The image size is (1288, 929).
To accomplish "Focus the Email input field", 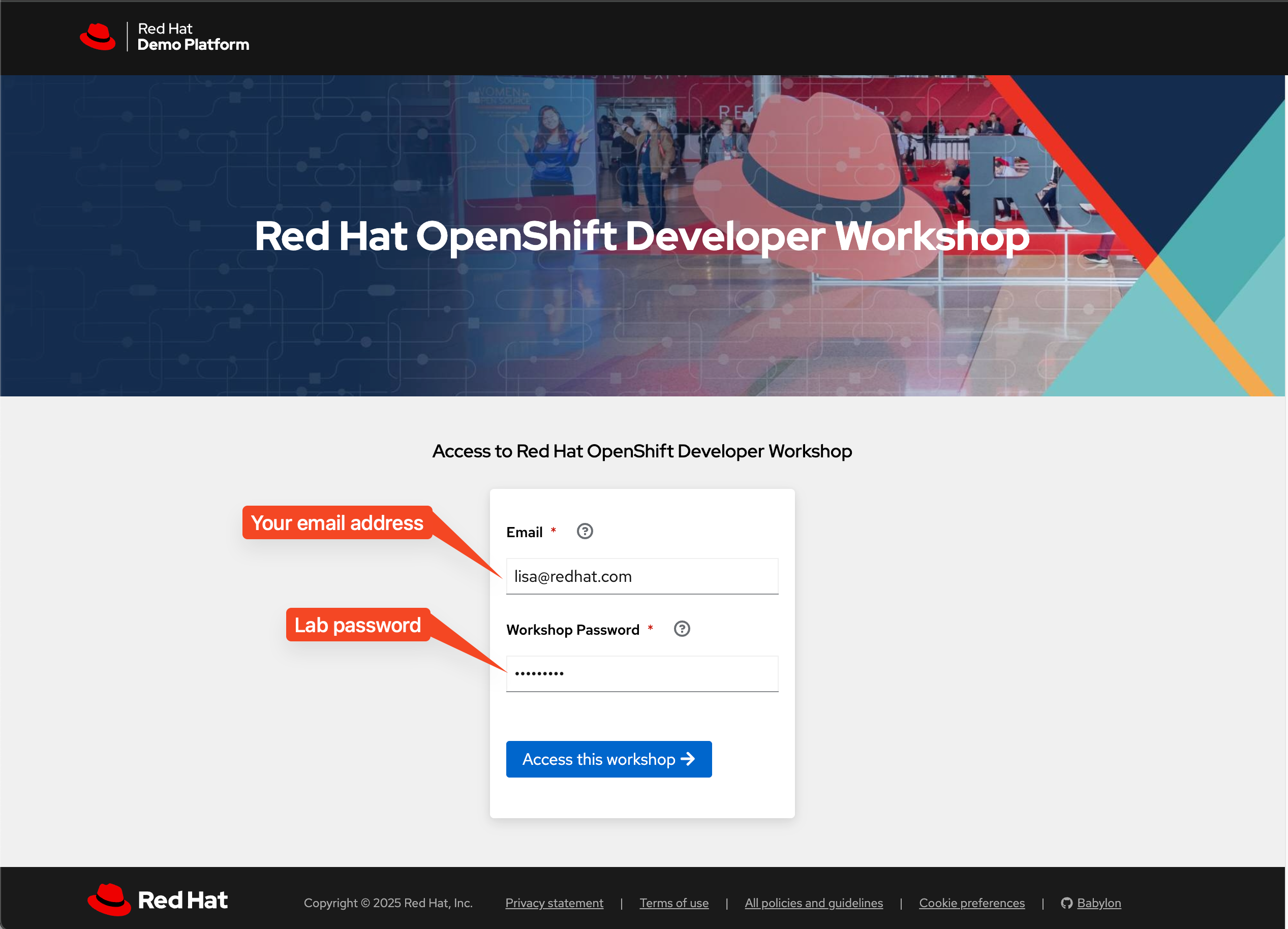I will coord(642,576).
